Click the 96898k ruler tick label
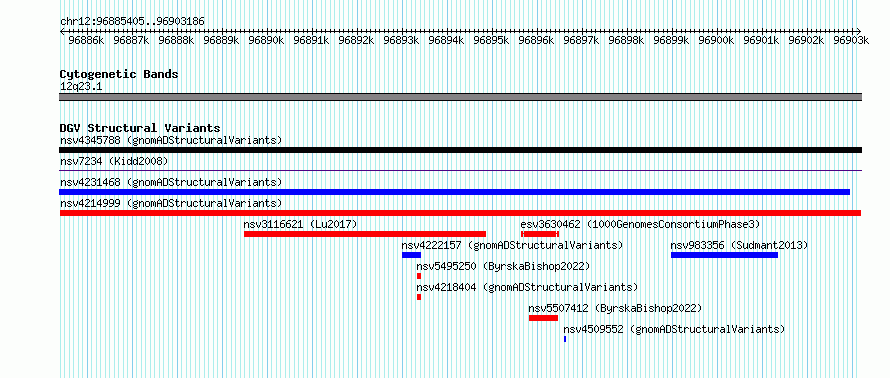Viewport: 890px width, 378px height. [627, 40]
